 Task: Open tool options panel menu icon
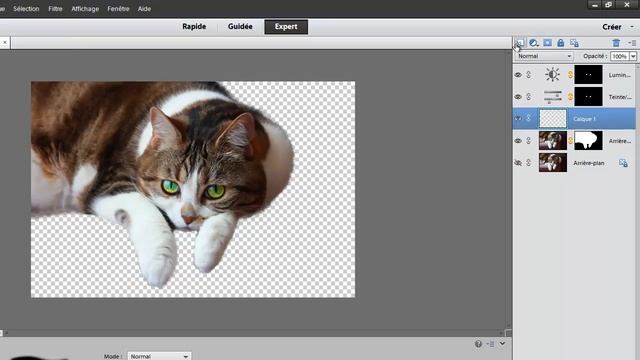[491, 344]
